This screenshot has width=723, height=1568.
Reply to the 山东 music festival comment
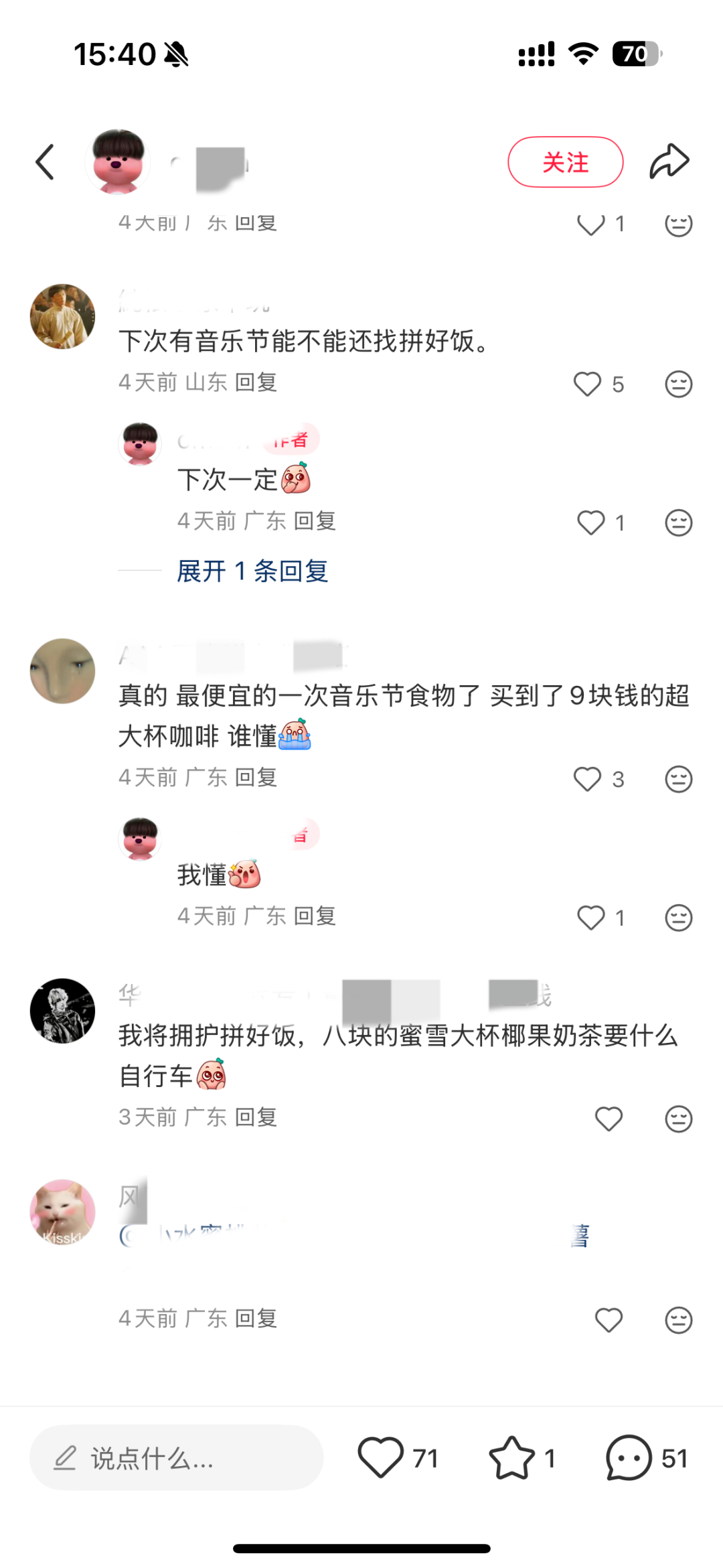click(x=256, y=382)
